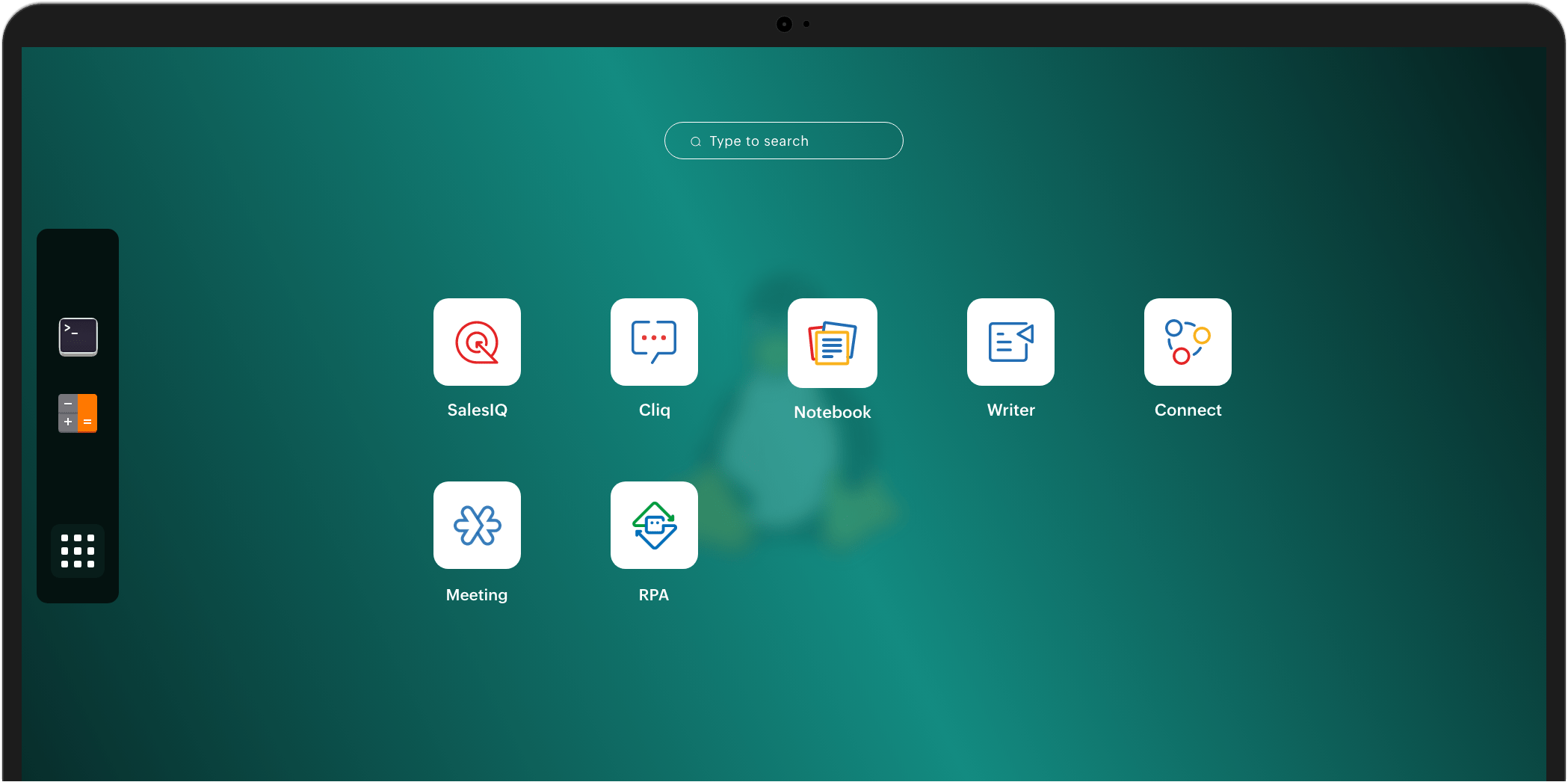Select the 'Notebook' text label
Screen dimensions: 1568x782
pos(832,412)
